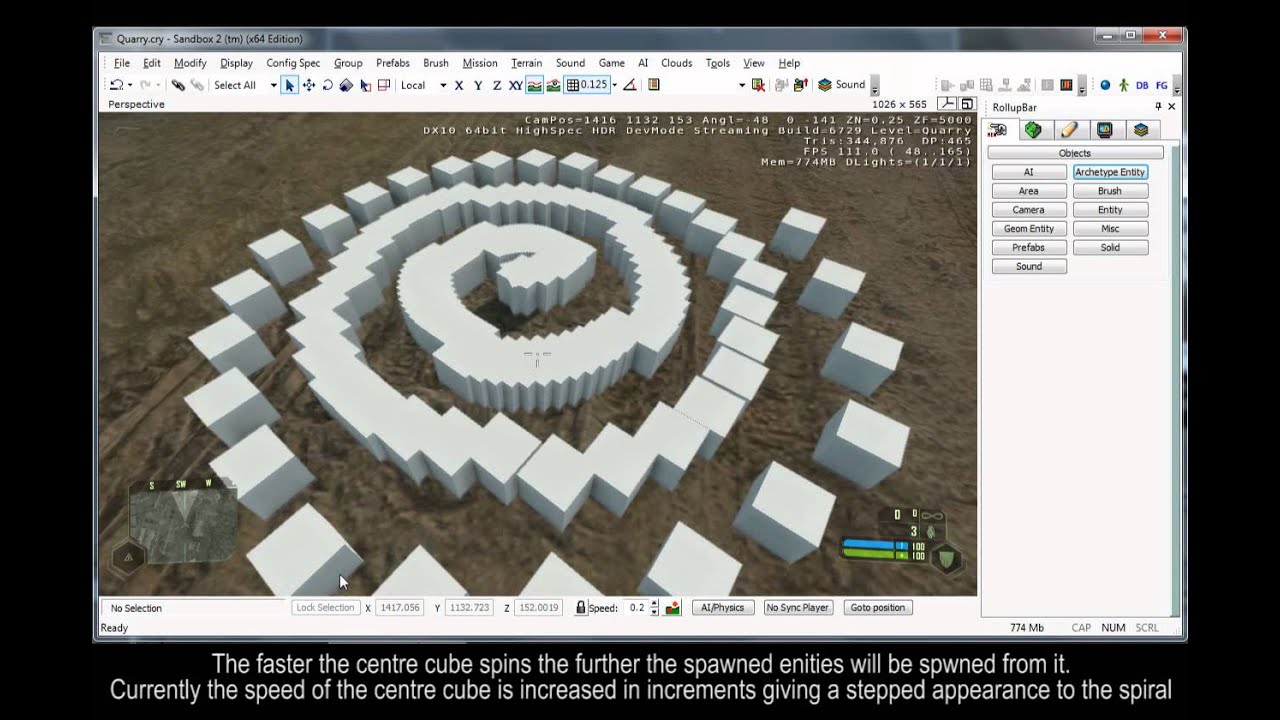
Task: Click the Sound layers stack icon
Action: (x=825, y=85)
